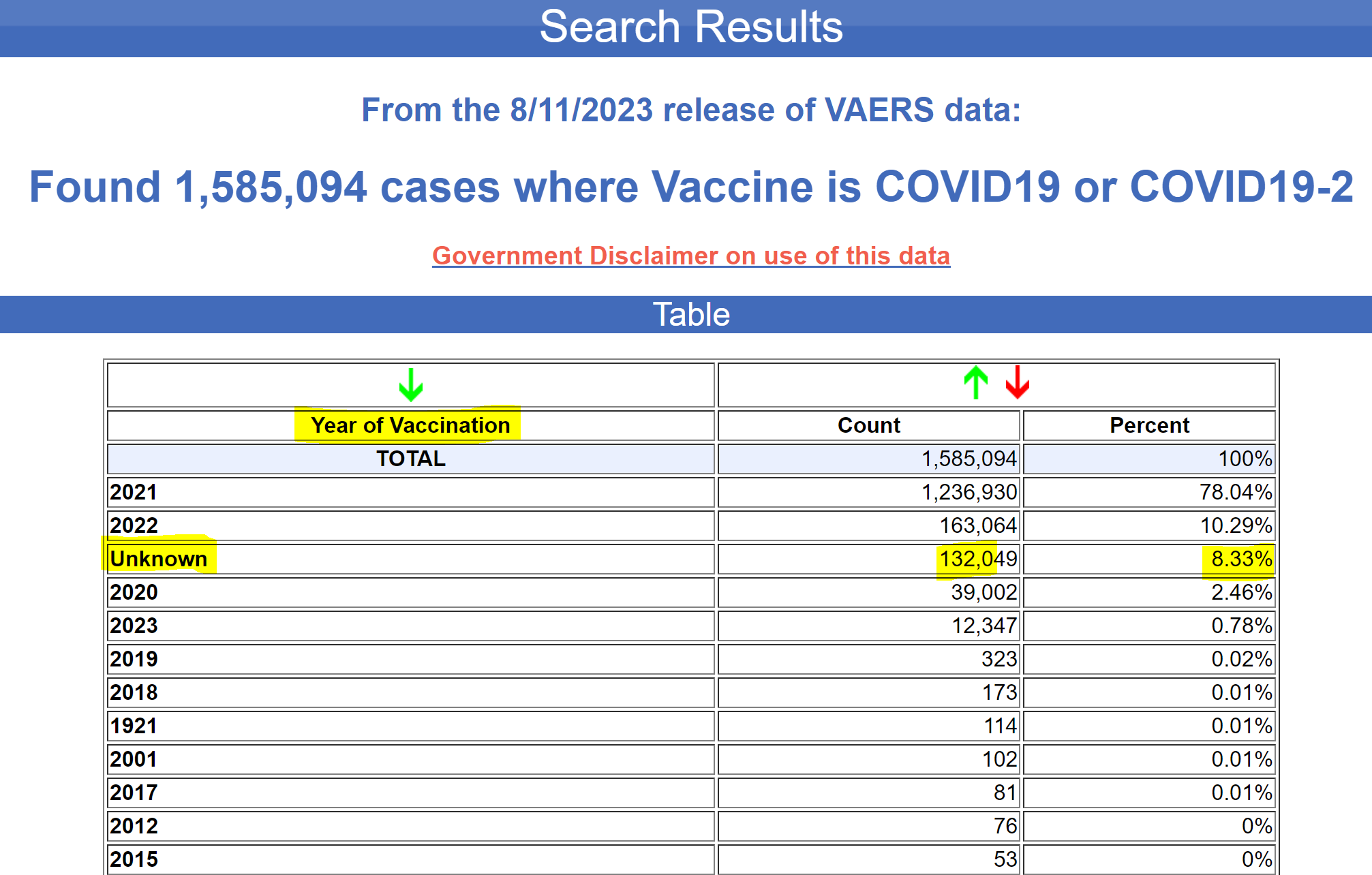Select the 0.02% percent cell
The height and width of the screenshot is (875, 1372).
pyautogui.click(x=1149, y=659)
